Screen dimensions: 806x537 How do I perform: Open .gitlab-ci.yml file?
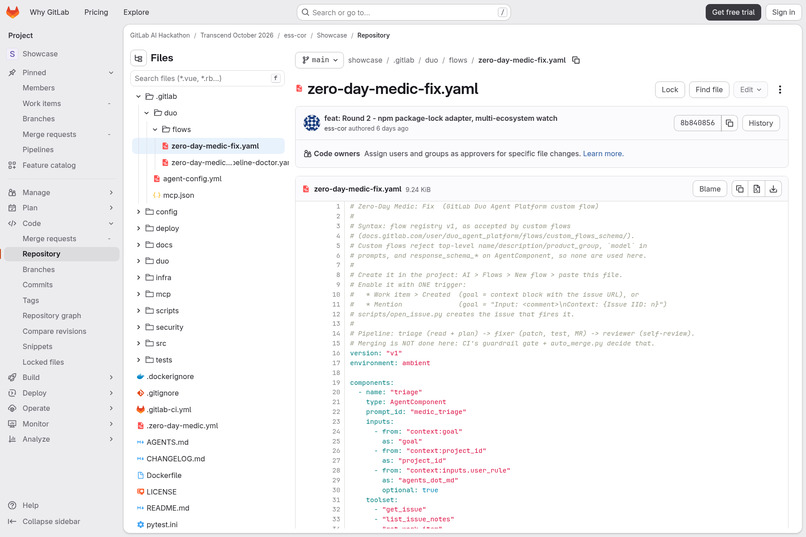(169, 410)
